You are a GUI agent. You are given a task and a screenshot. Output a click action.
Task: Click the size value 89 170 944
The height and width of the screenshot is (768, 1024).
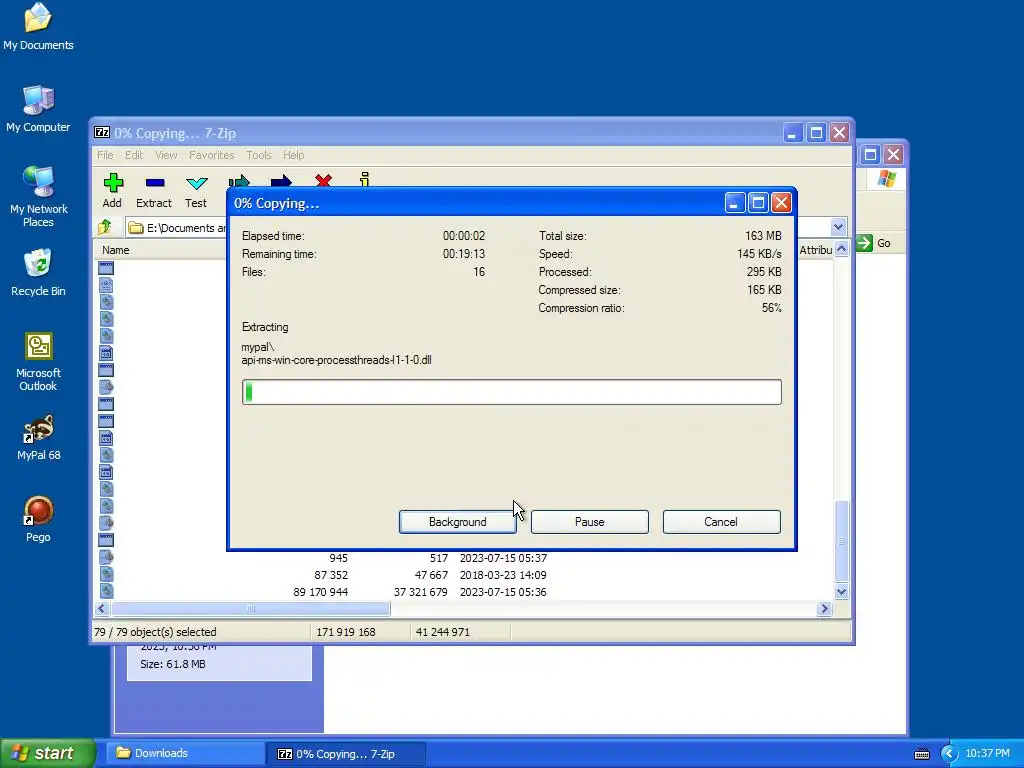point(321,592)
